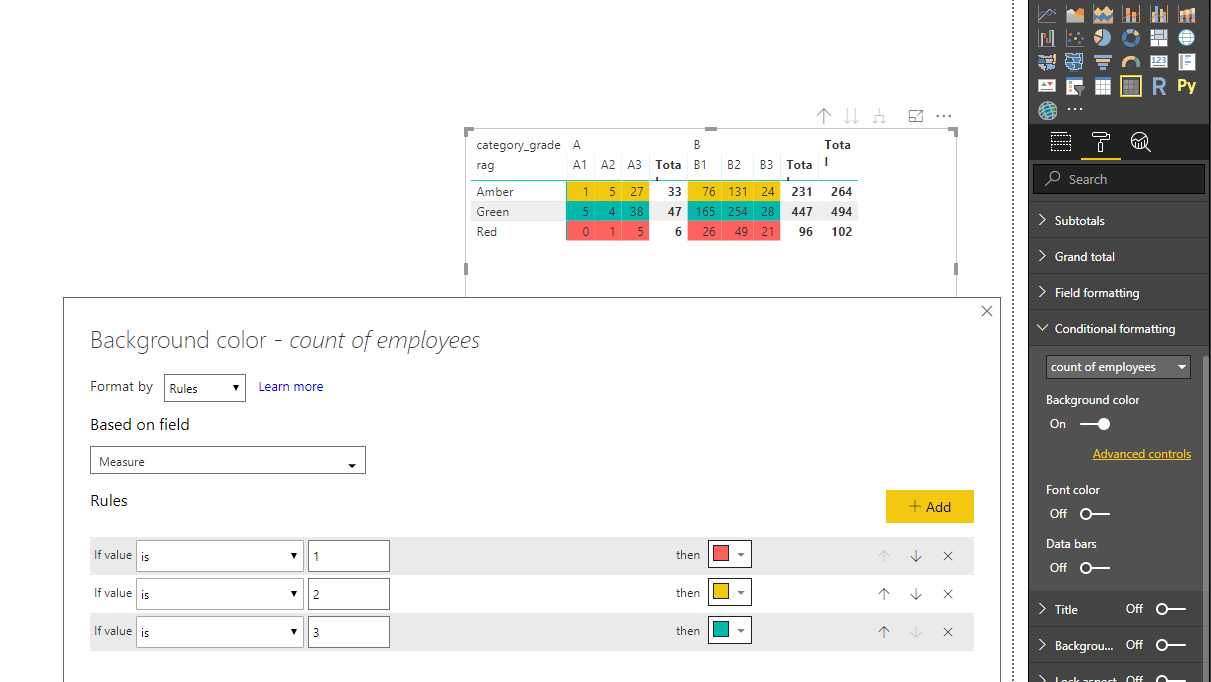
Task: Expand the Grand total section
Action: pos(1119,256)
